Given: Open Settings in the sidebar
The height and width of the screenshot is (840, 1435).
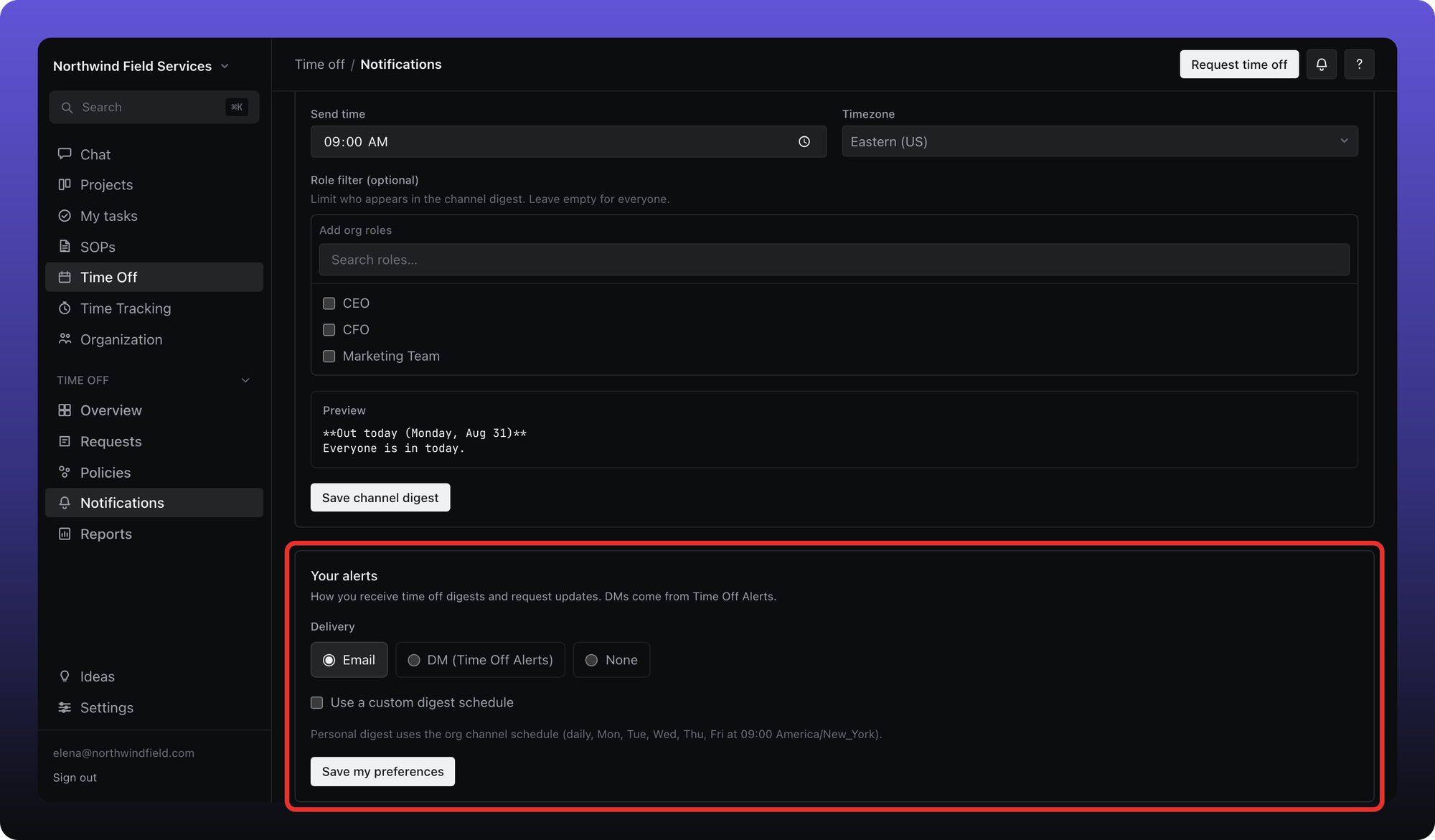Looking at the screenshot, I should [154, 707].
